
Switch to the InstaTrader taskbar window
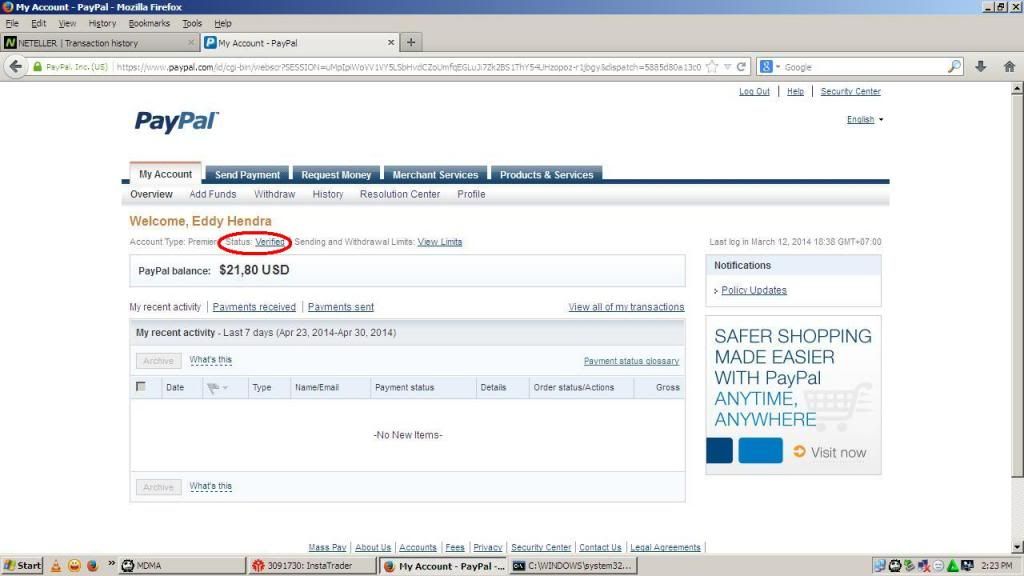tap(312, 566)
